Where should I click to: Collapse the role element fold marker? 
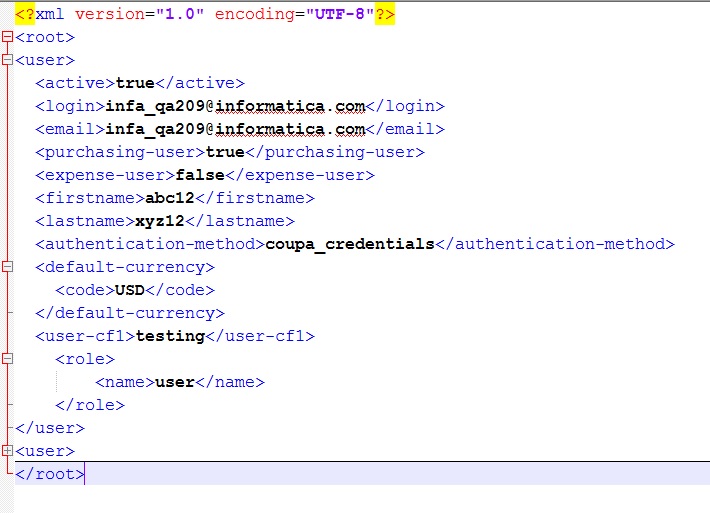(x=7, y=359)
